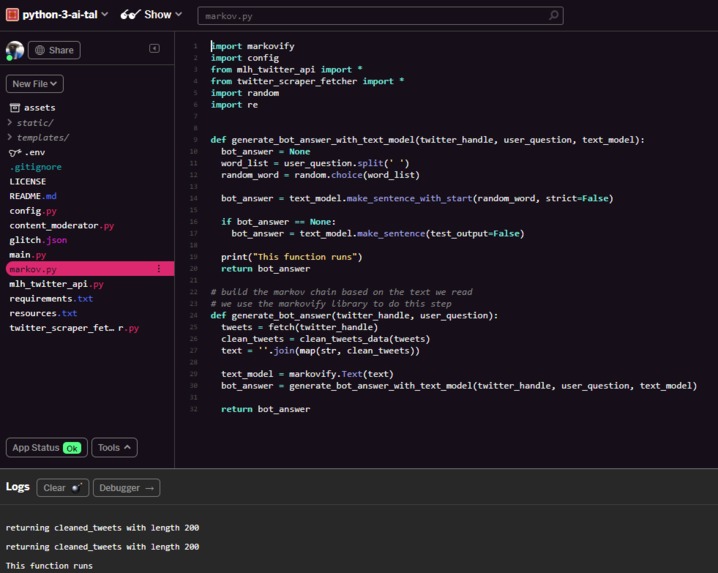Clear the logs
The image size is (718, 573).
click(x=63, y=488)
